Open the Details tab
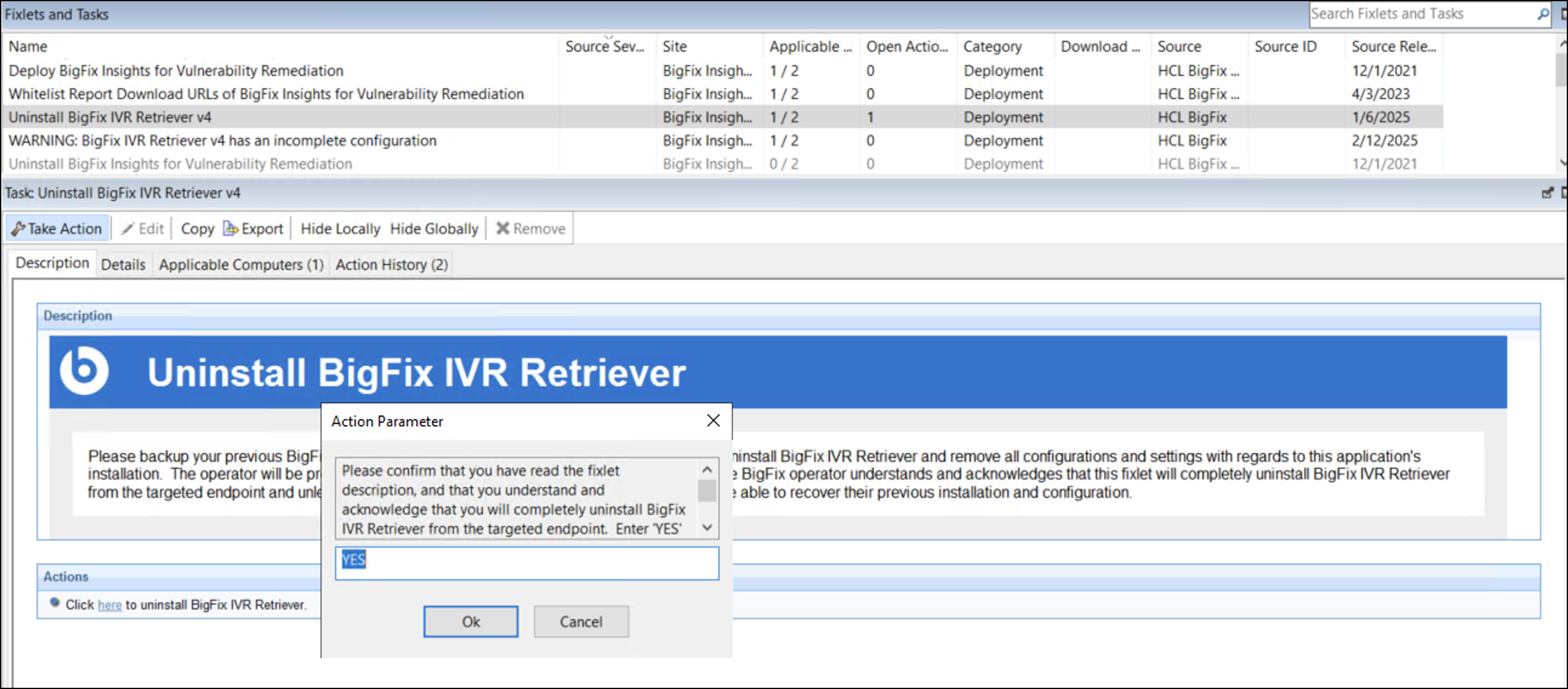This screenshot has width=1568, height=689. point(123,265)
